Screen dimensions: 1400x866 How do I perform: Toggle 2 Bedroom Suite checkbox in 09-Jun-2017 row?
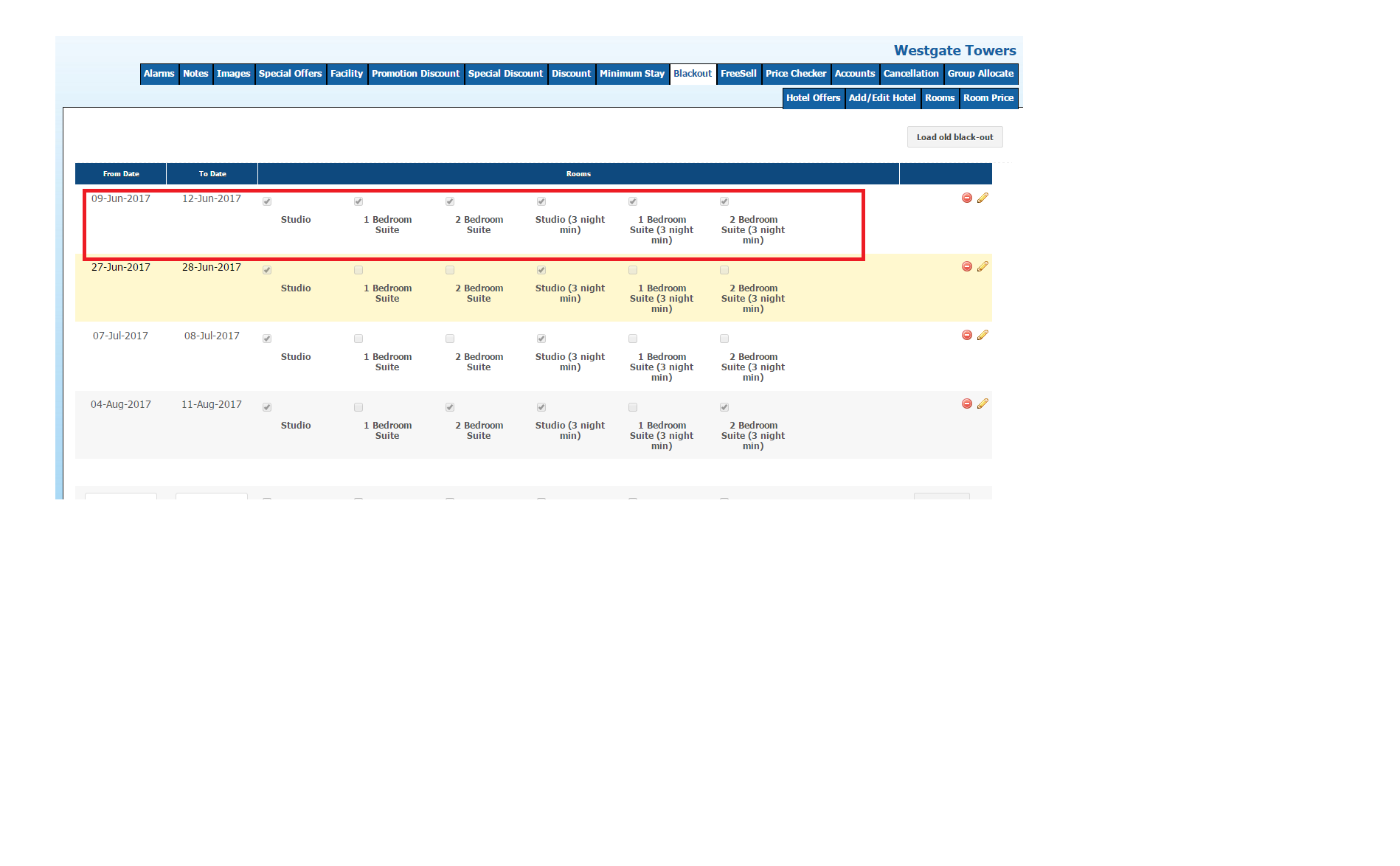tap(450, 201)
